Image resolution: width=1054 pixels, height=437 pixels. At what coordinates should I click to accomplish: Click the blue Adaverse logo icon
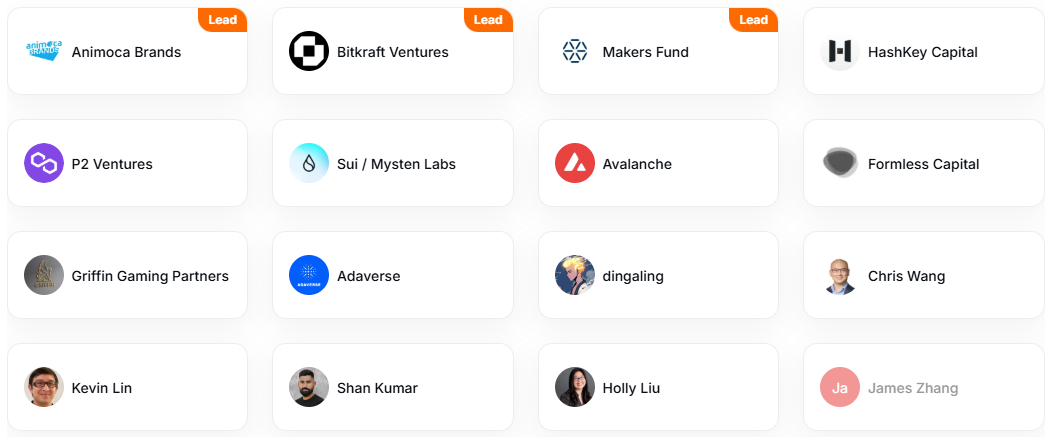point(309,275)
